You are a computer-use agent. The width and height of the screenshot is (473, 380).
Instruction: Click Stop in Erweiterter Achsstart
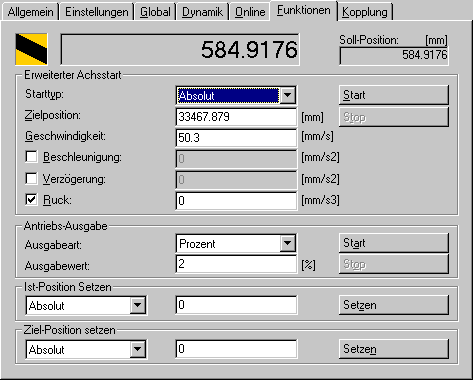(394, 117)
